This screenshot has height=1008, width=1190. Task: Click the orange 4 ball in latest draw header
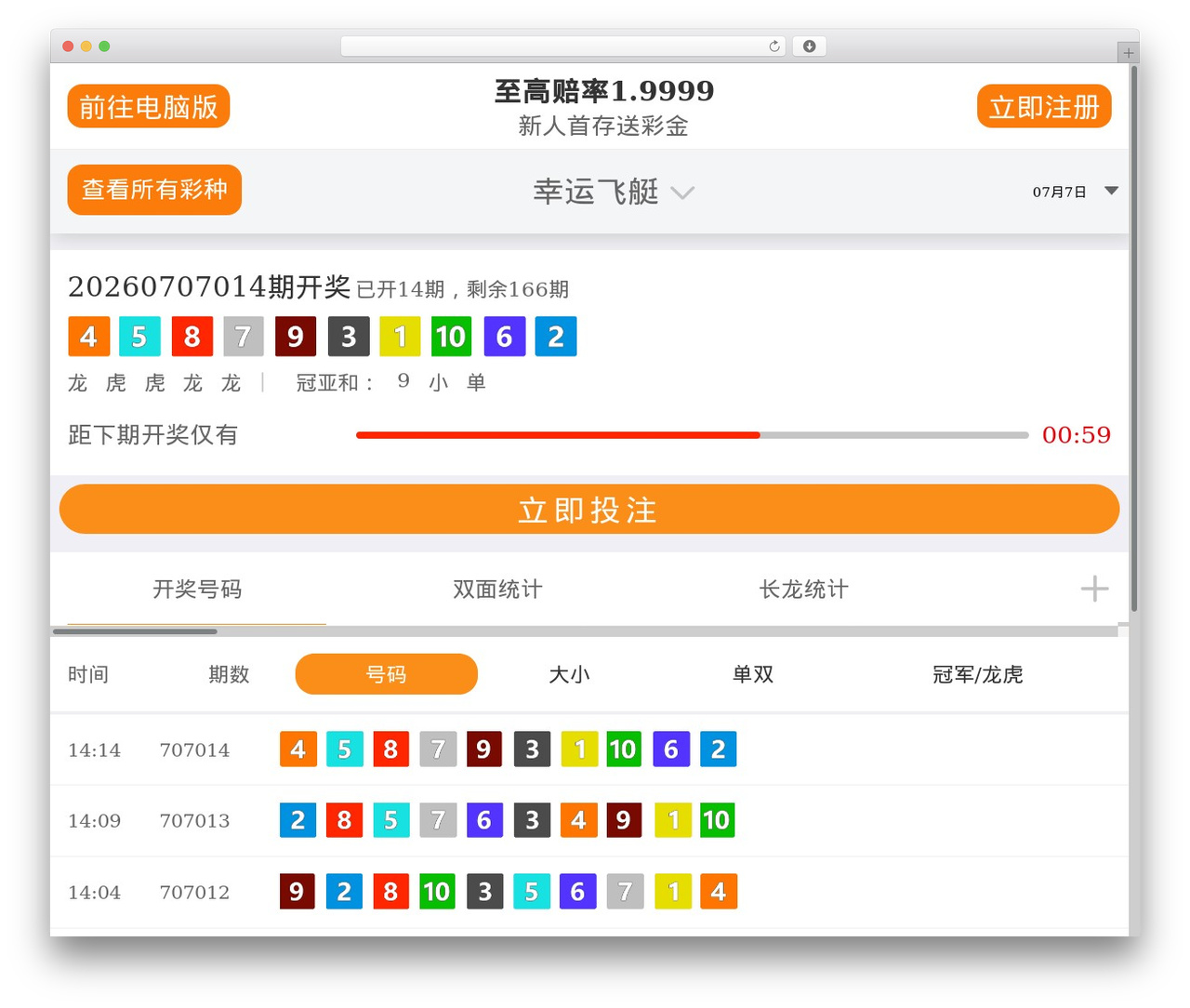tap(89, 337)
